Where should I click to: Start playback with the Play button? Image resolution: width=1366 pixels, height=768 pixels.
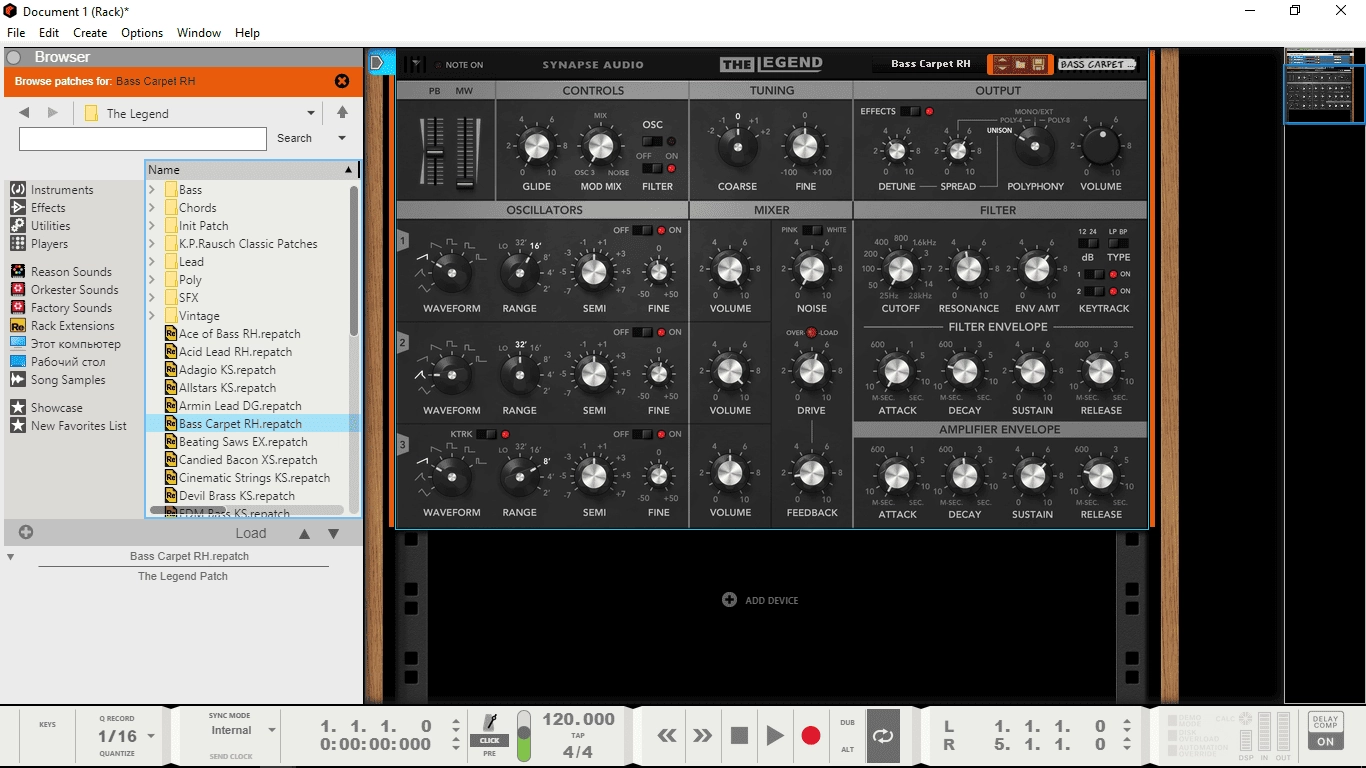[x=775, y=736]
